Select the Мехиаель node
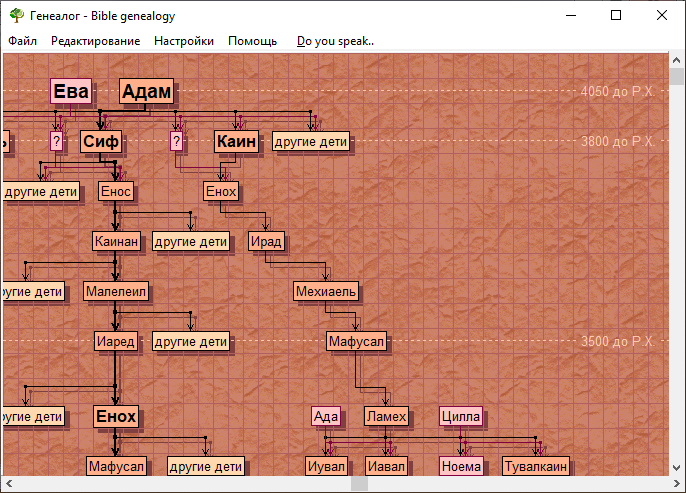This screenshot has width=686, height=493. tap(326, 292)
